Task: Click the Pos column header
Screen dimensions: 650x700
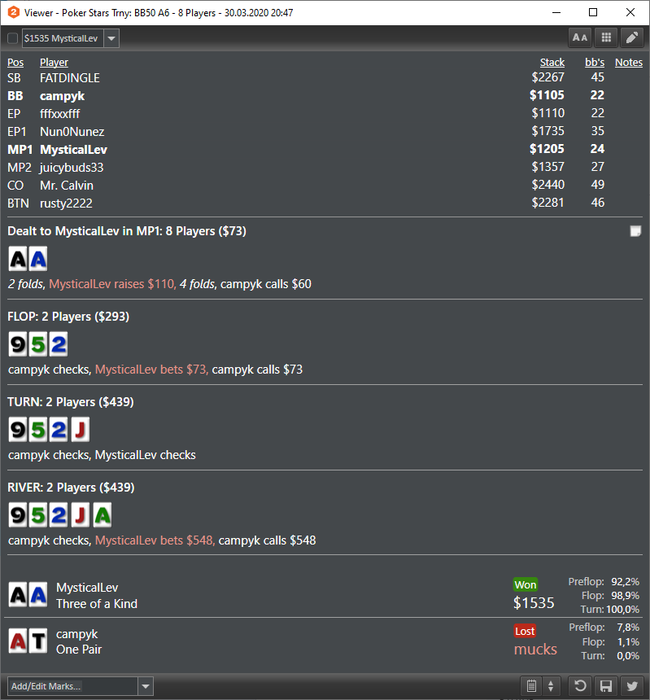Action: click(x=15, y=62)
